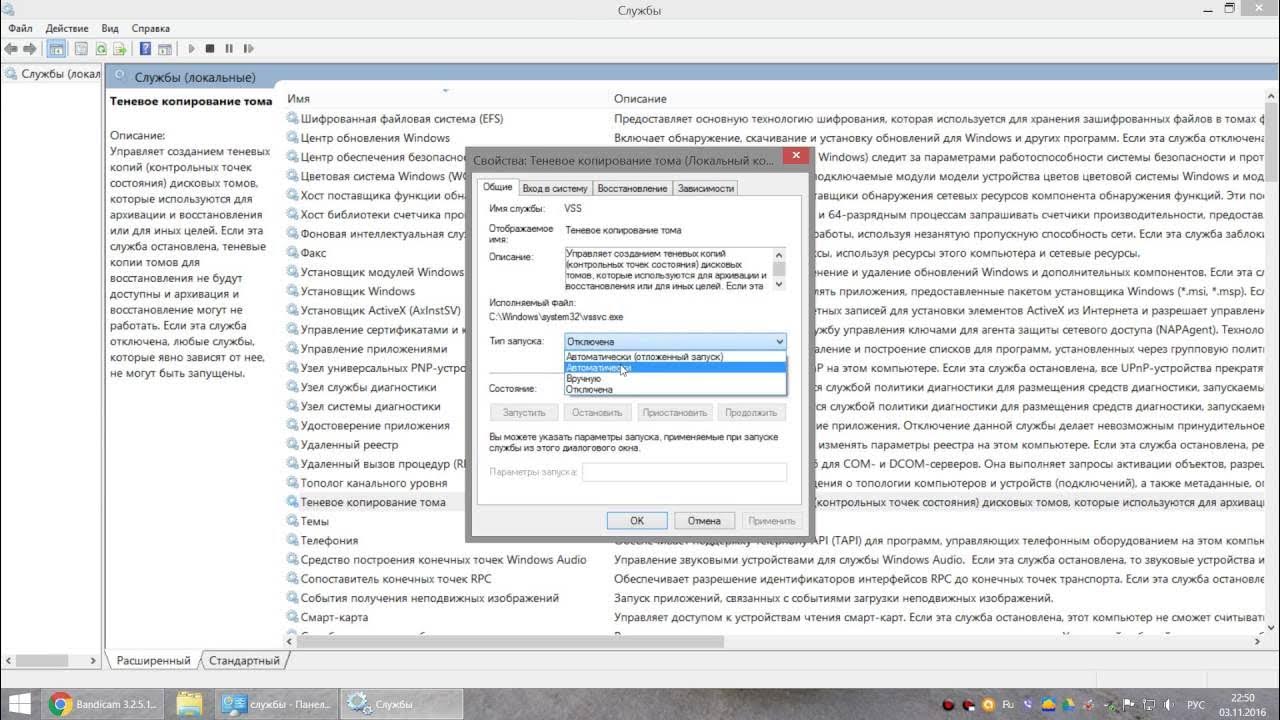The height and width of the screenshot is (720, 1280).
Task: Open the Файл menu
Action: pyautogui.click(x=20, y=28)
